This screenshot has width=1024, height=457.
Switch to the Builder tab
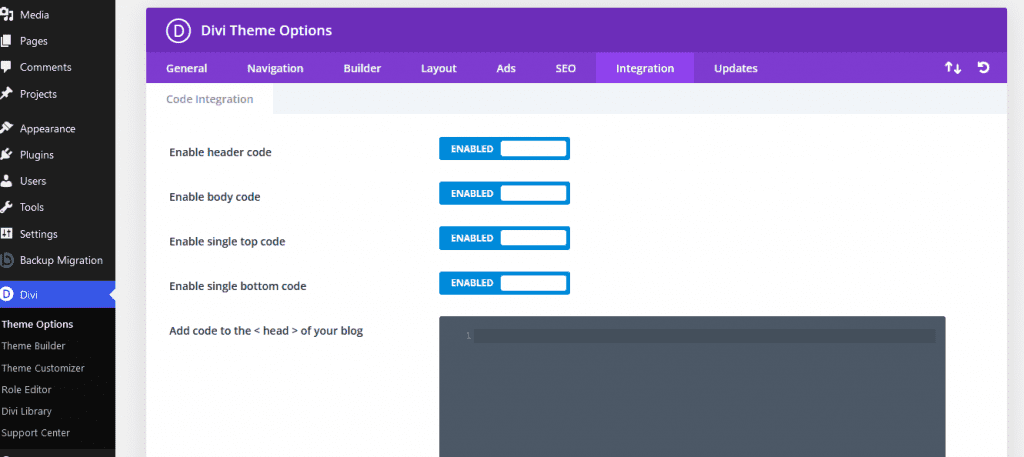[362, 68]
